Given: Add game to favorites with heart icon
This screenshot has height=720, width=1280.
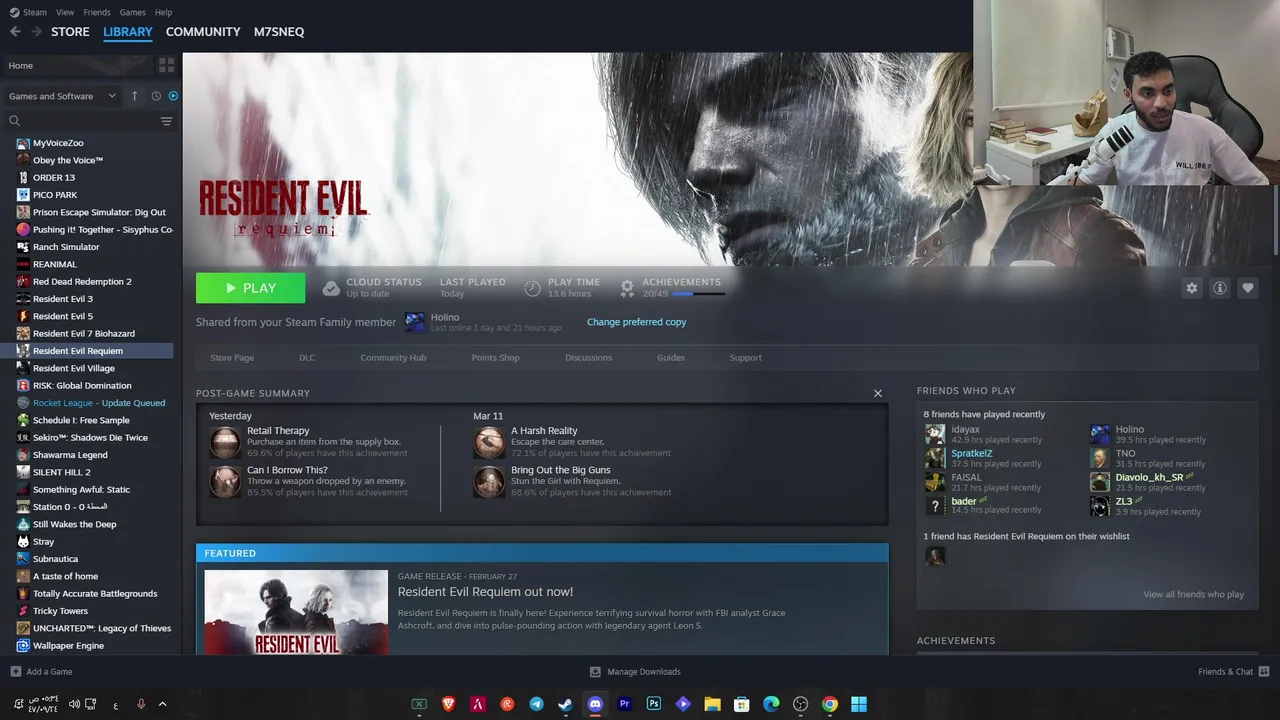Looking at the screenshot, I should click(x=1248, y=288).
